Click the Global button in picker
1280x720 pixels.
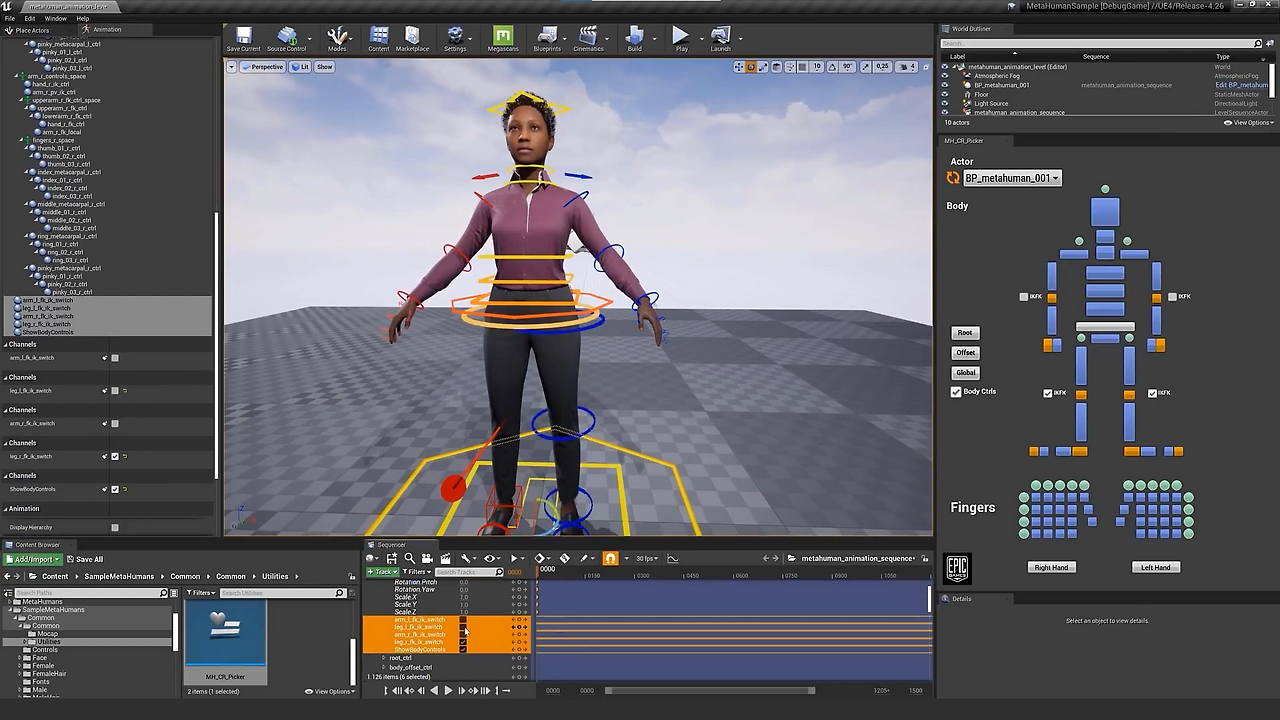coord(965,372)
